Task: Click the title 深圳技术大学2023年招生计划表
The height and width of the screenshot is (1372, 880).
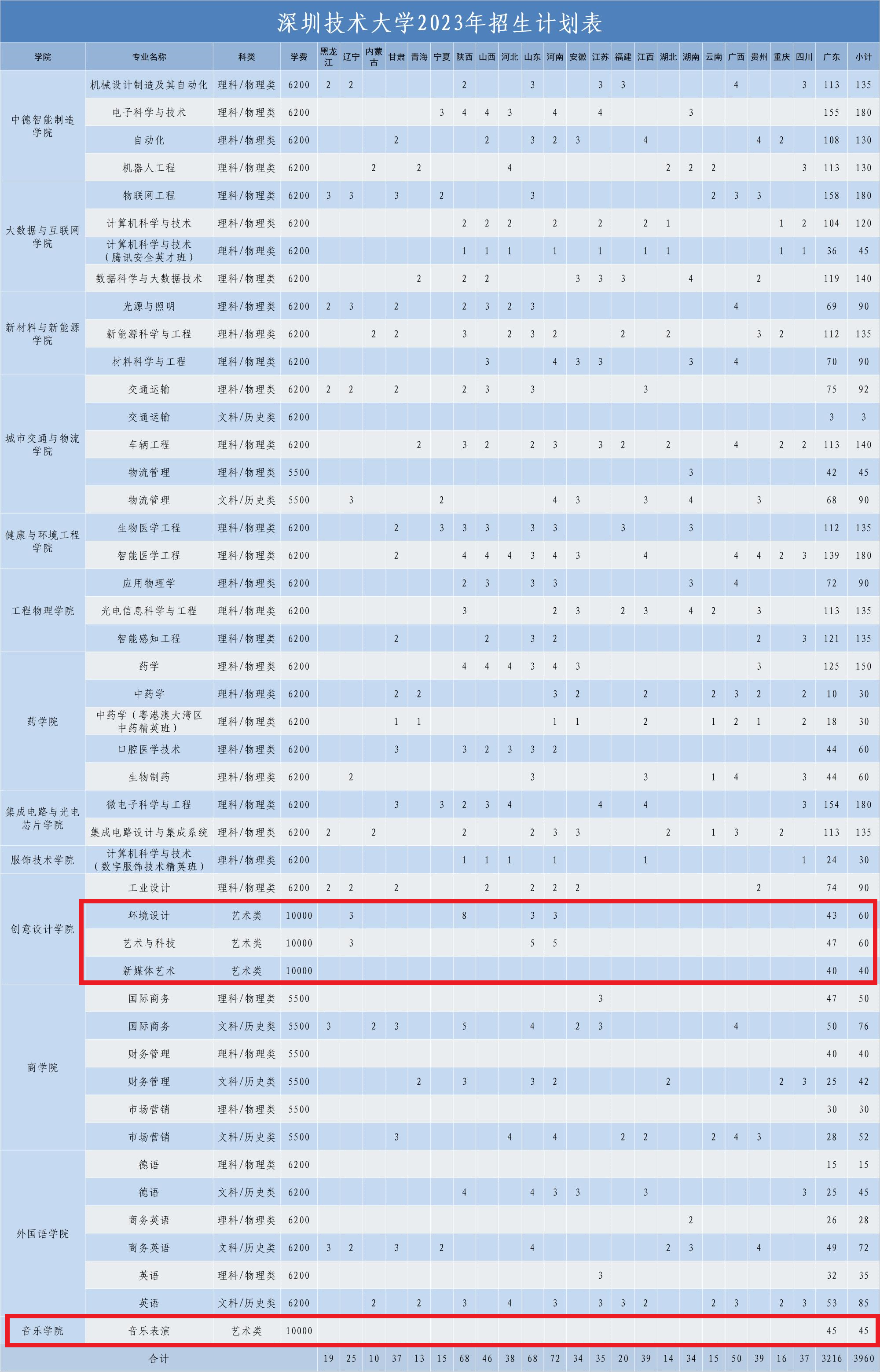Action: point(440,23)
